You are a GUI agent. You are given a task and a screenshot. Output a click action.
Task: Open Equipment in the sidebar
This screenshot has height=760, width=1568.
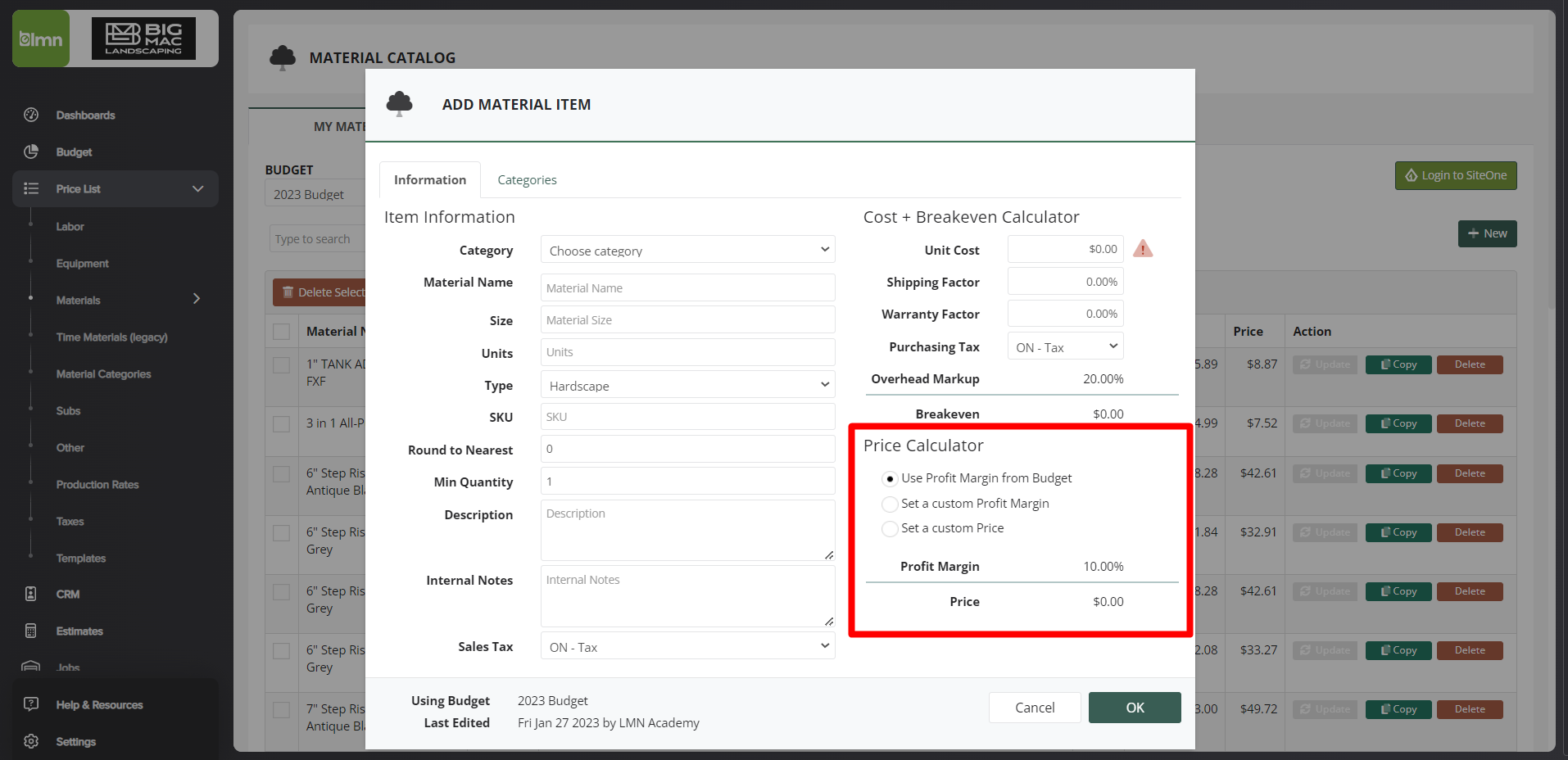[82, 263]
